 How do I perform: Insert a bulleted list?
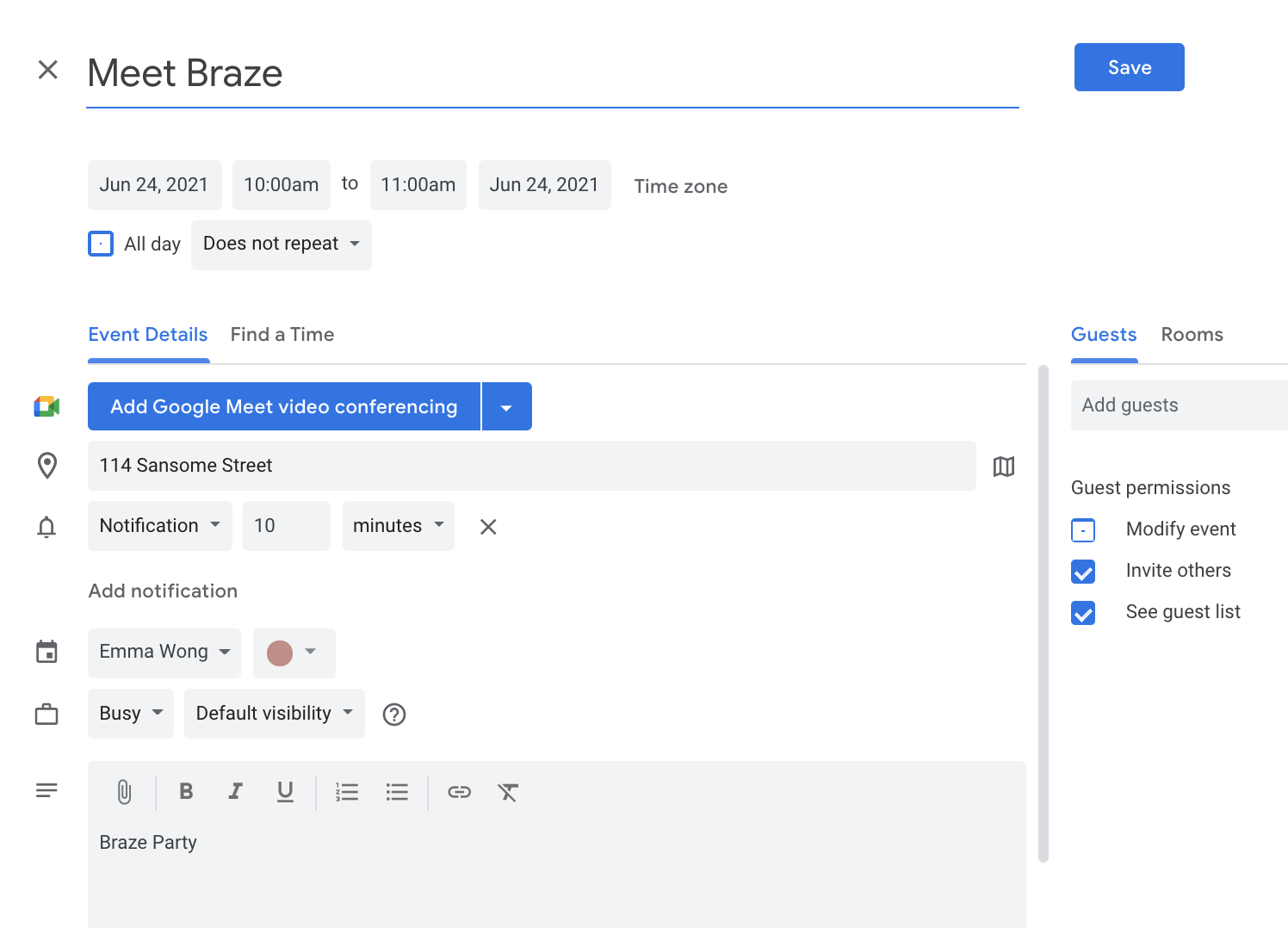pos(397,792)
